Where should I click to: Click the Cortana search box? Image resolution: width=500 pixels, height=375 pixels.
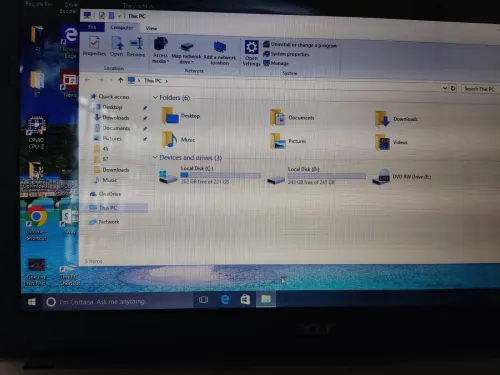[118, 302]
